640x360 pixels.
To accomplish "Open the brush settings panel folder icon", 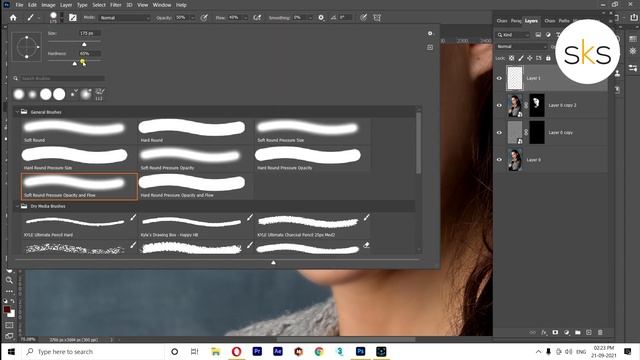I will pos(73,18).
